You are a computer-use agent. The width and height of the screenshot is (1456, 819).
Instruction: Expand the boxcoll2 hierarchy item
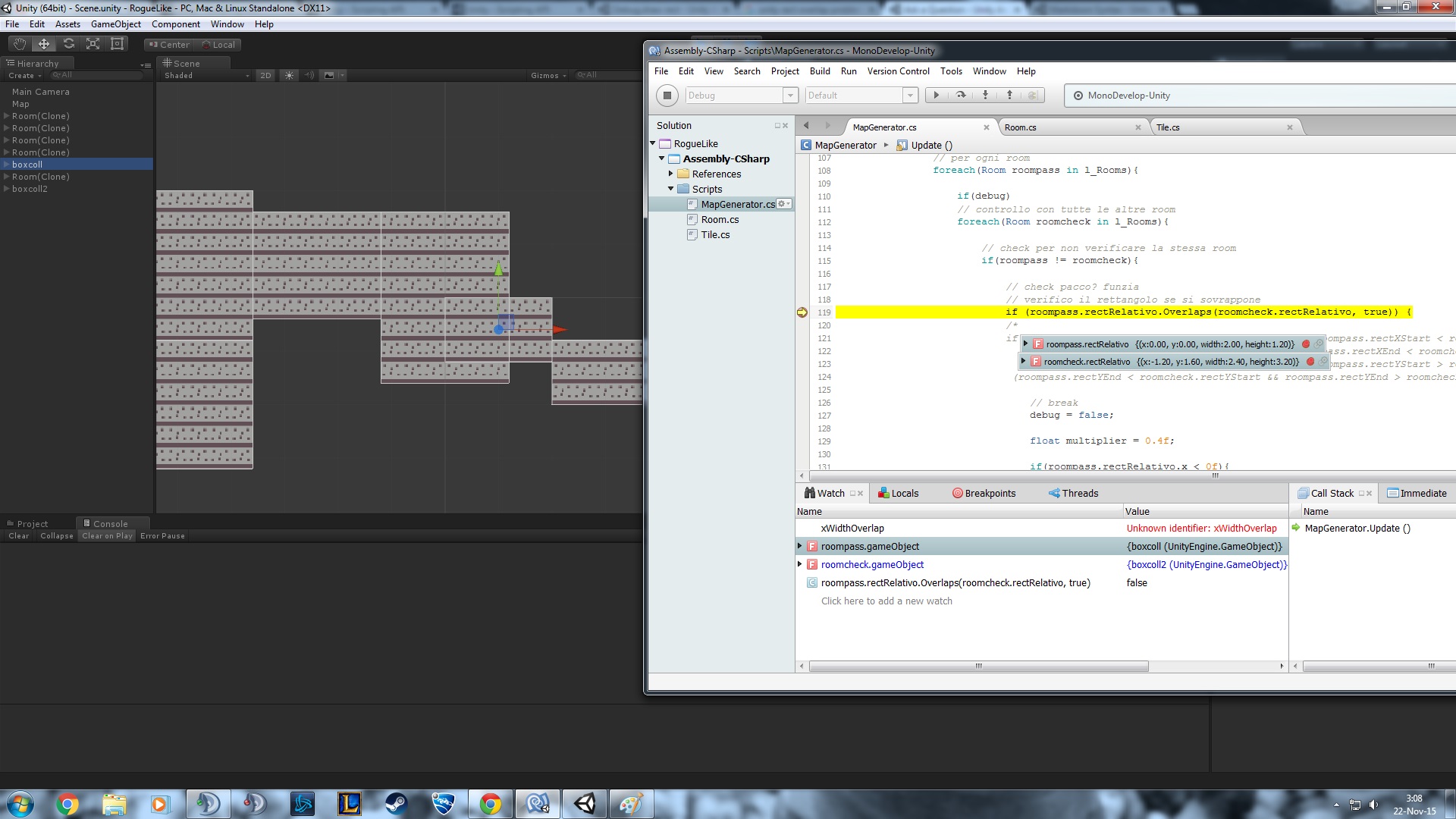click(6, 189)
